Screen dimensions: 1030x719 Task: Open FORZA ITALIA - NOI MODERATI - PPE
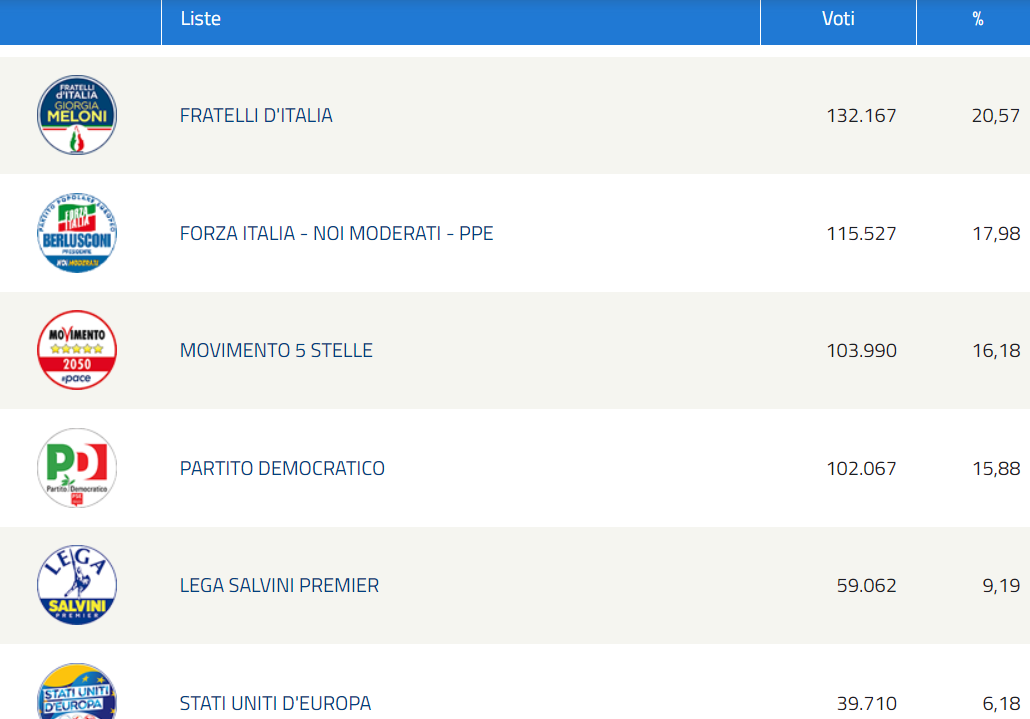pyautogui.click(x=336, y=233)
